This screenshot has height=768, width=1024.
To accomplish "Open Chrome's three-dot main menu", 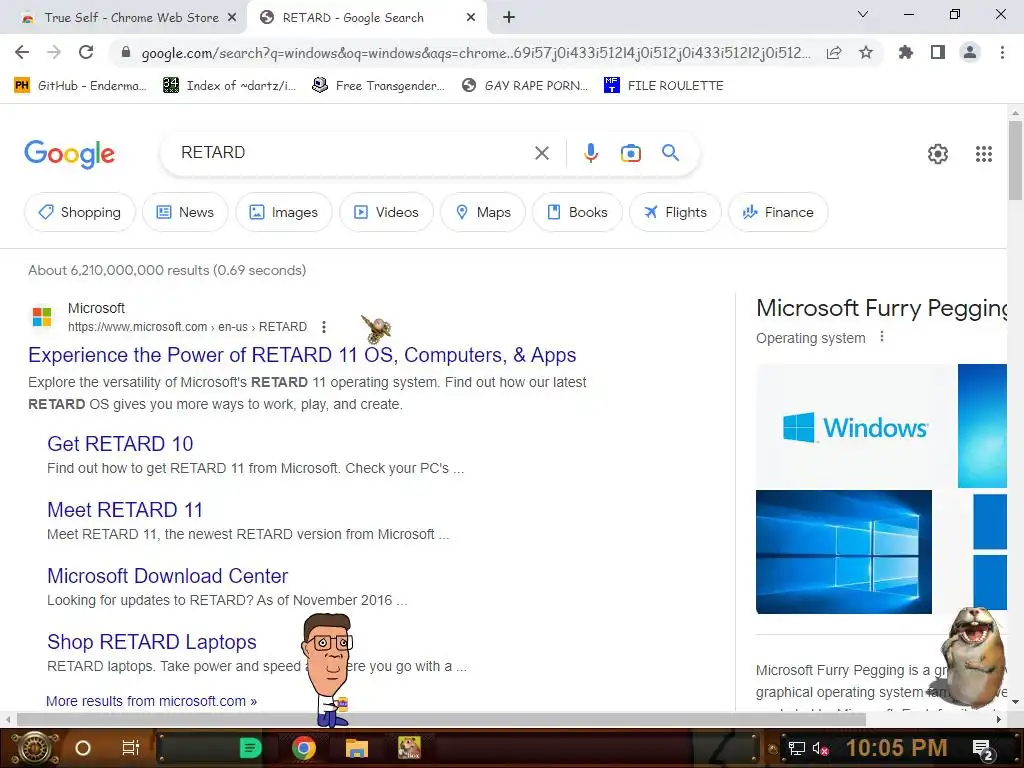I will tap(1002, 52).
